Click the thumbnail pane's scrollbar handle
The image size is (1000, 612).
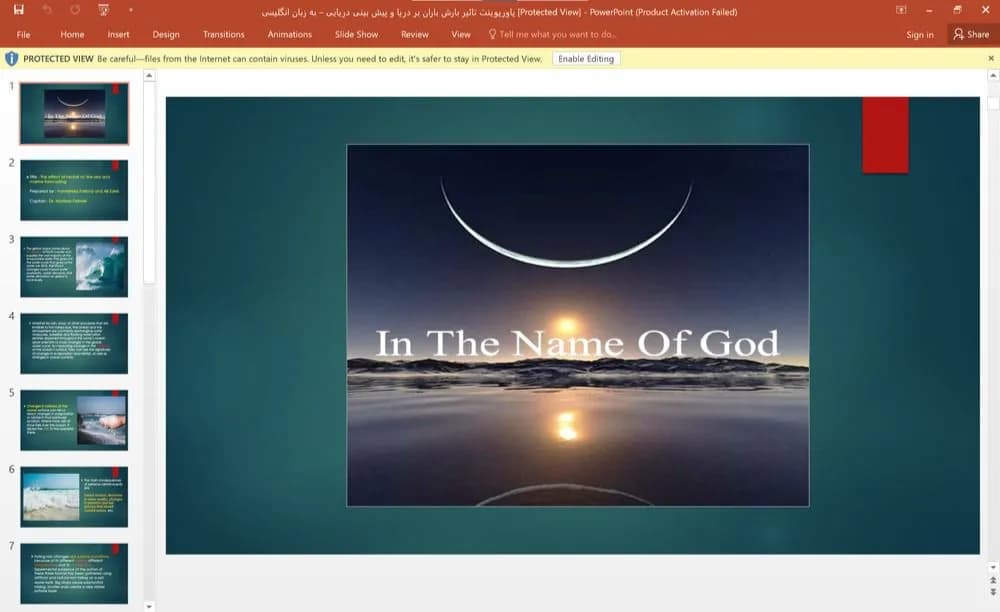[149, 182]
